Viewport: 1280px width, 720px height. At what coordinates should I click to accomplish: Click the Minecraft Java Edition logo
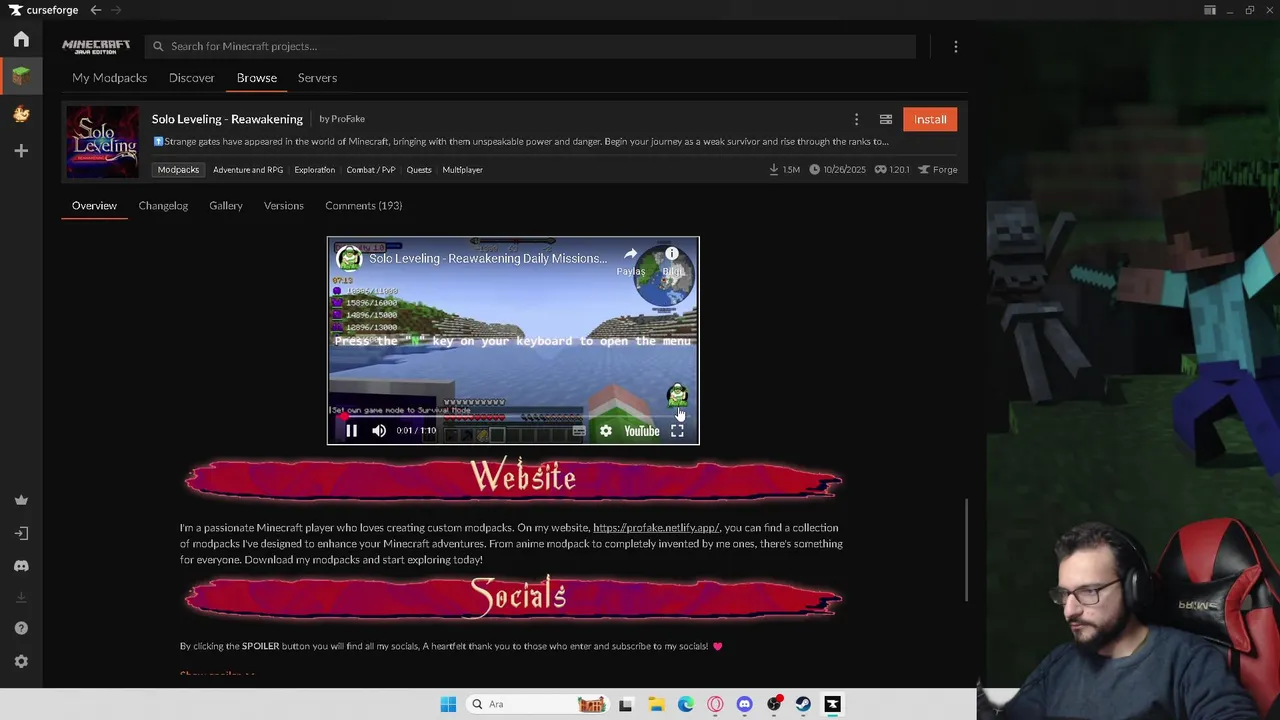tap(96, 46)
